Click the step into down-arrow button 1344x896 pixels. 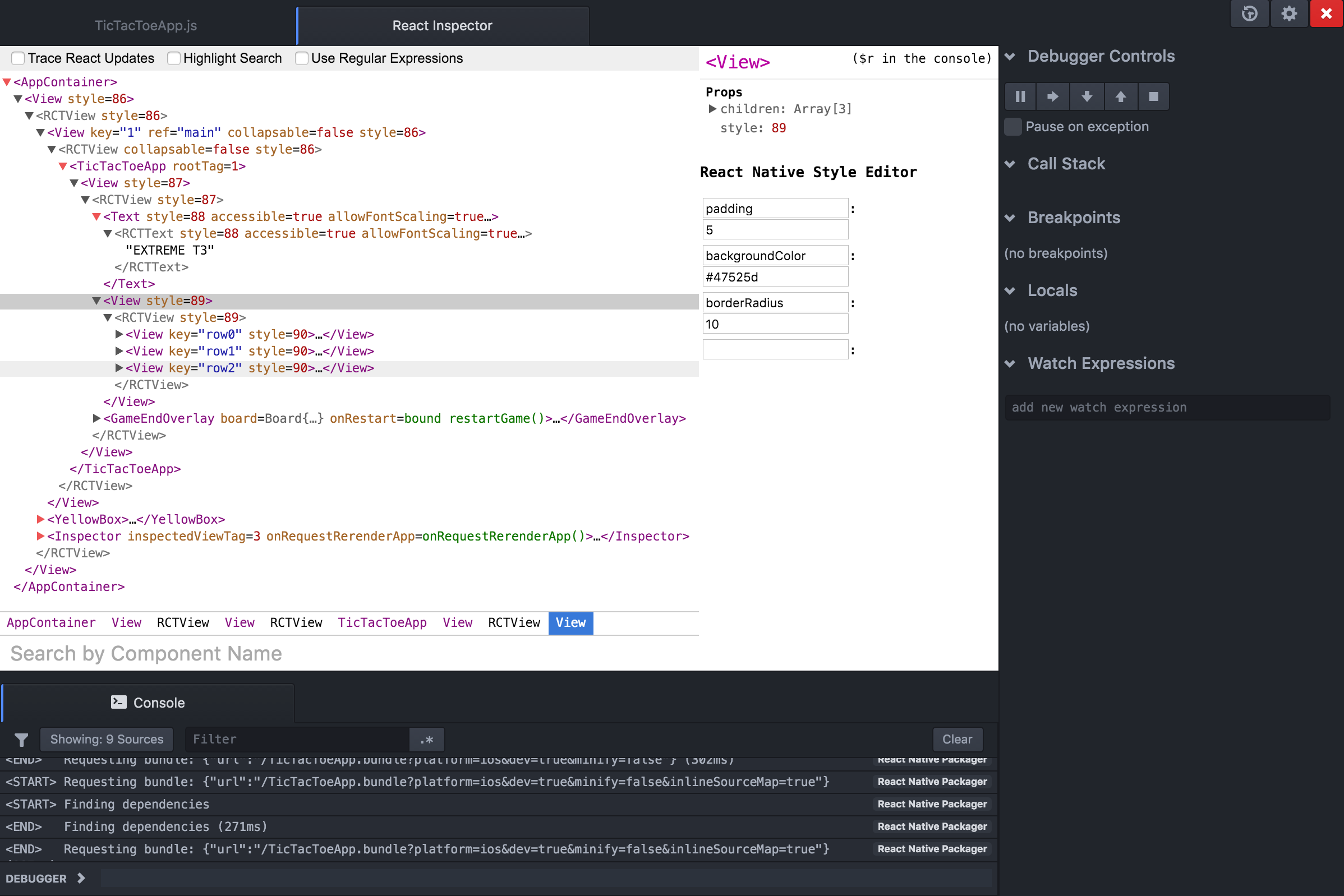[x=1087, y=96]
